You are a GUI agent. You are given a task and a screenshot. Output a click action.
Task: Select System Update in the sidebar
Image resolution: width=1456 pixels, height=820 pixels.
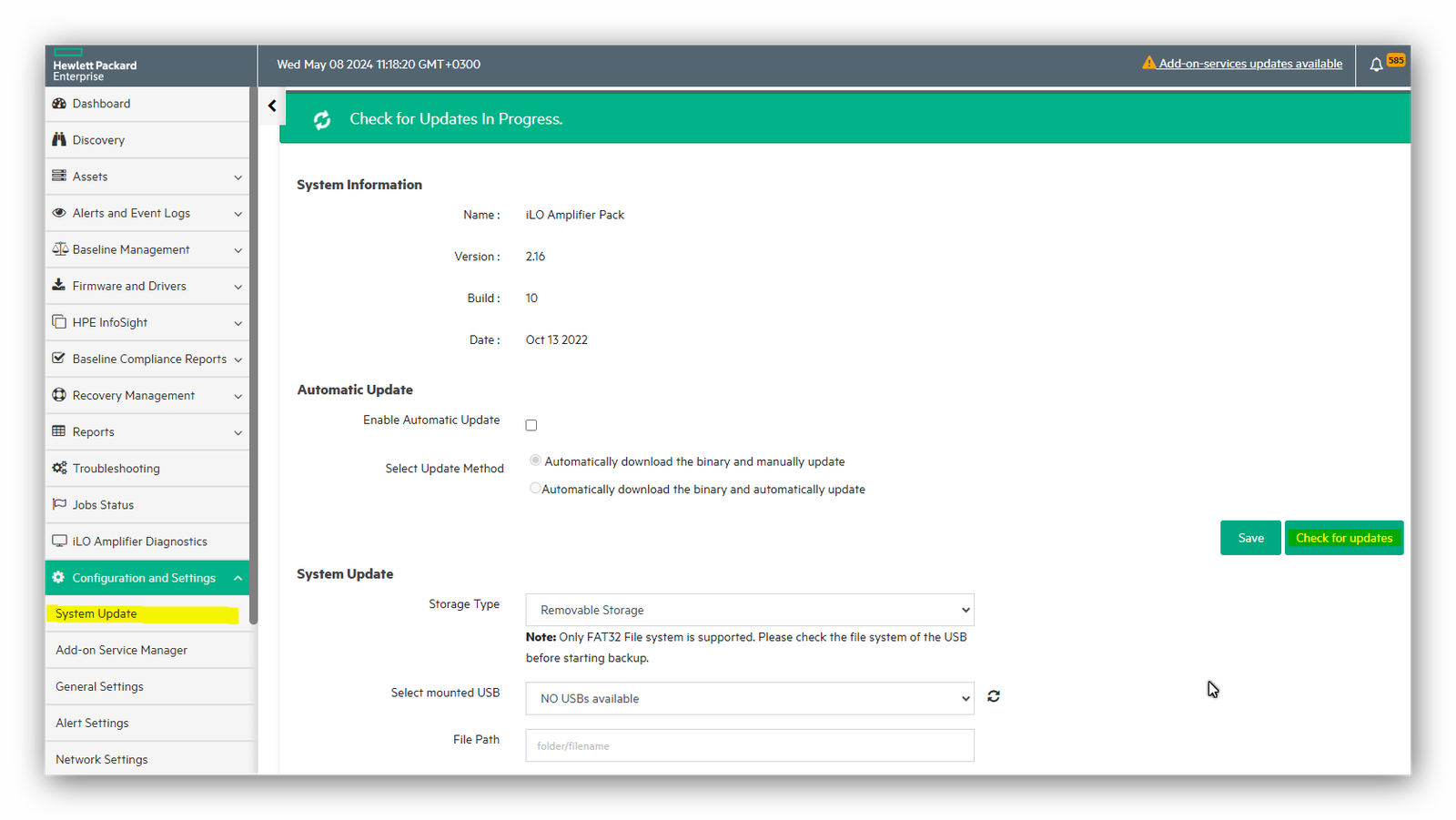coord(147,613)
